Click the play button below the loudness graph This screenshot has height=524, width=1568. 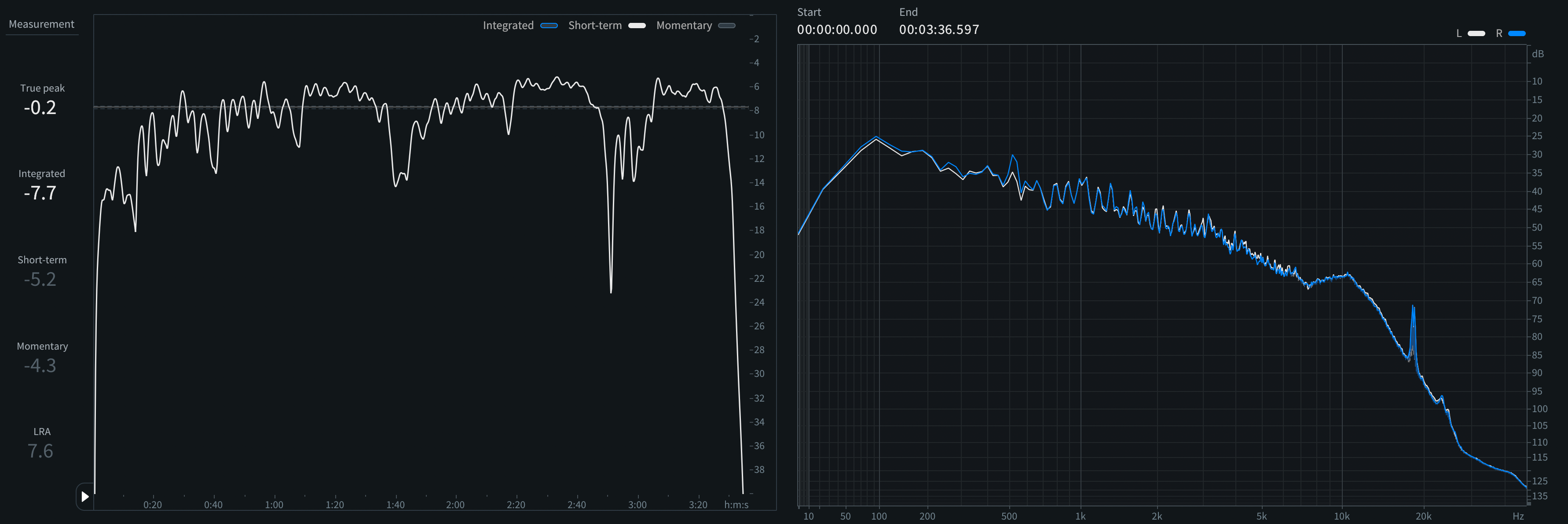(85, 497)
